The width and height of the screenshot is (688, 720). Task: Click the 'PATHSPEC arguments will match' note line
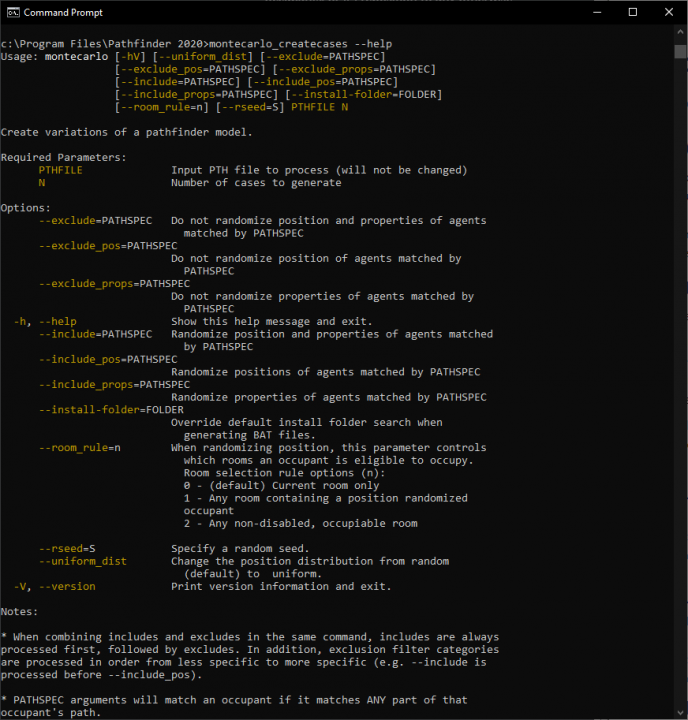tap(234, 700)
